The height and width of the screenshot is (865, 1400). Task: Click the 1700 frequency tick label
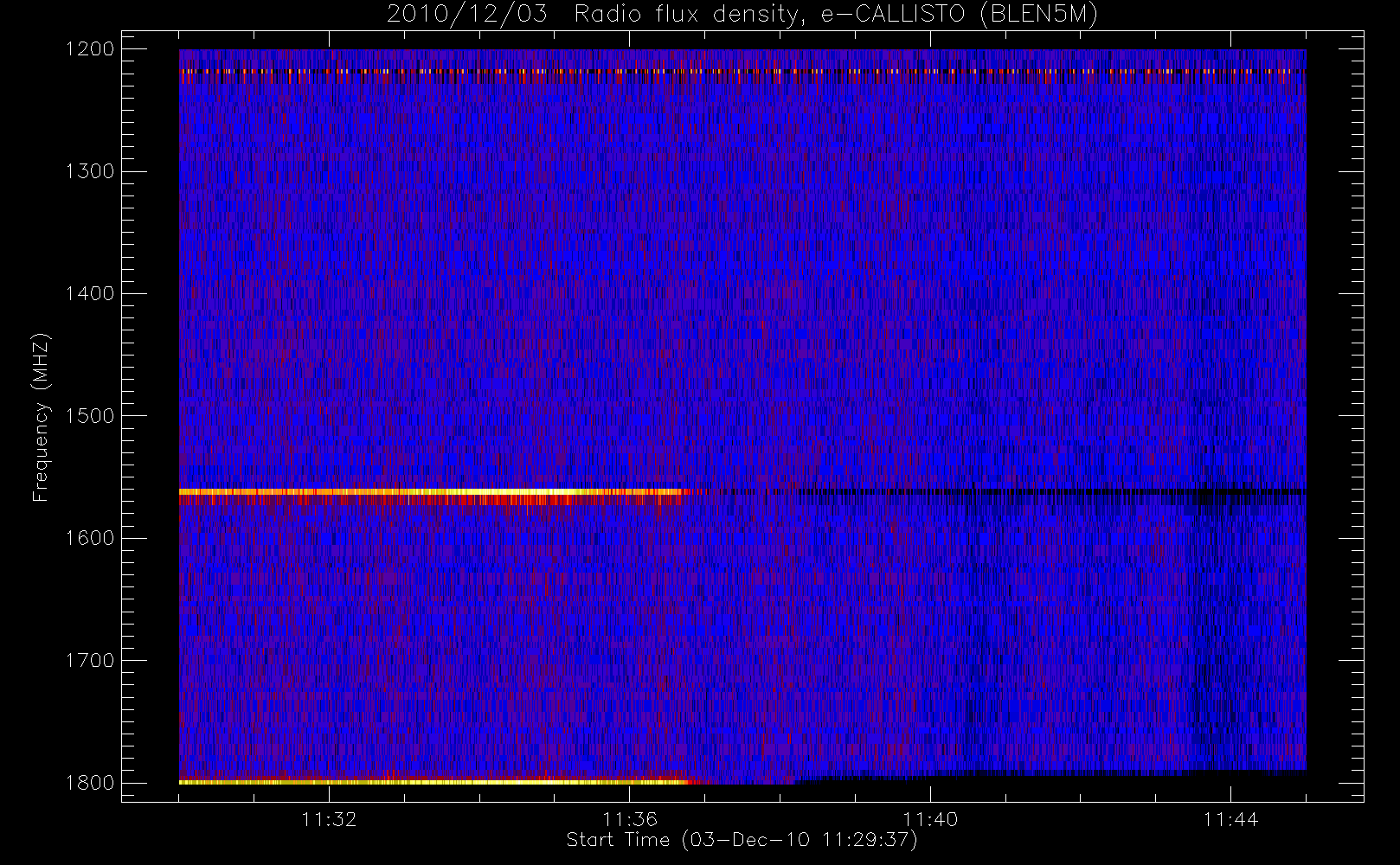tap(90, 661)
